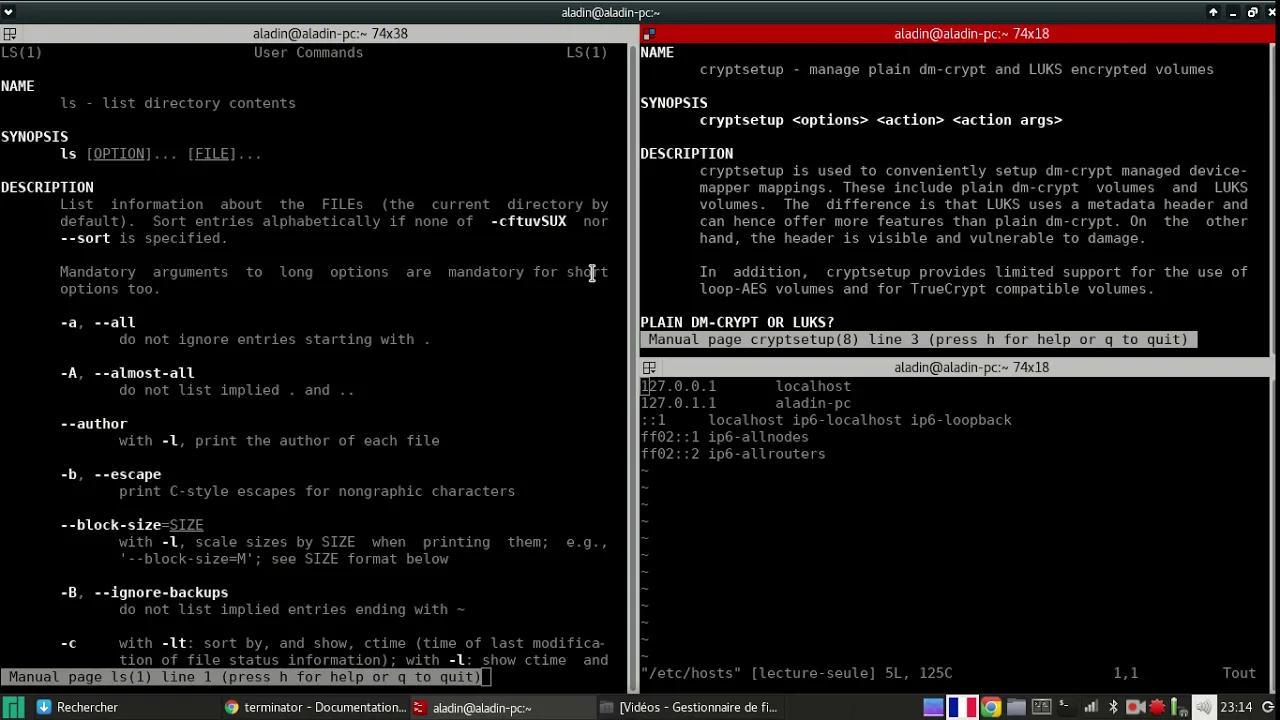Click the '--block-size=SIZE' option text
1280x720 pixels.
[132, 525]
